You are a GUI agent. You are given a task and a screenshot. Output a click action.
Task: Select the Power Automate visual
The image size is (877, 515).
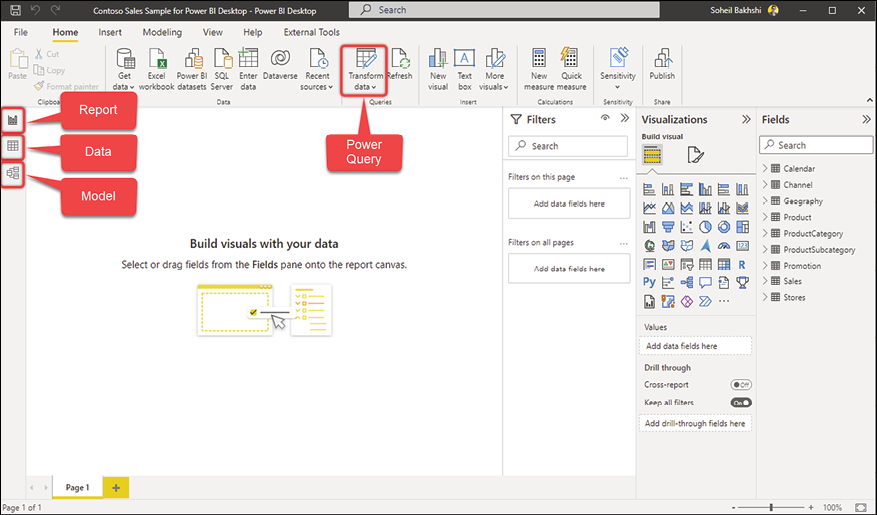[x=705, y=301]
